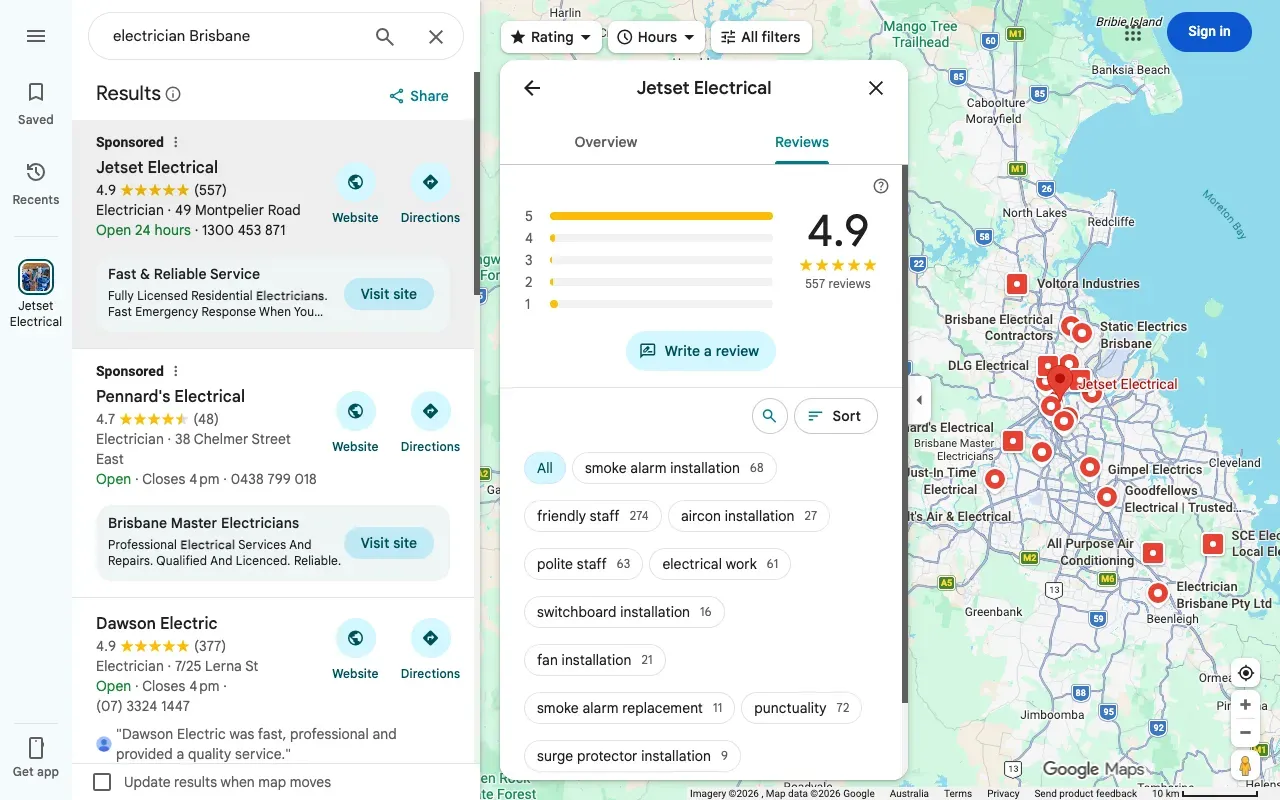Visit site for Brisbane Master Electricians ad
The height and width of the screenshot is (800, 1280).
(389, 543)
